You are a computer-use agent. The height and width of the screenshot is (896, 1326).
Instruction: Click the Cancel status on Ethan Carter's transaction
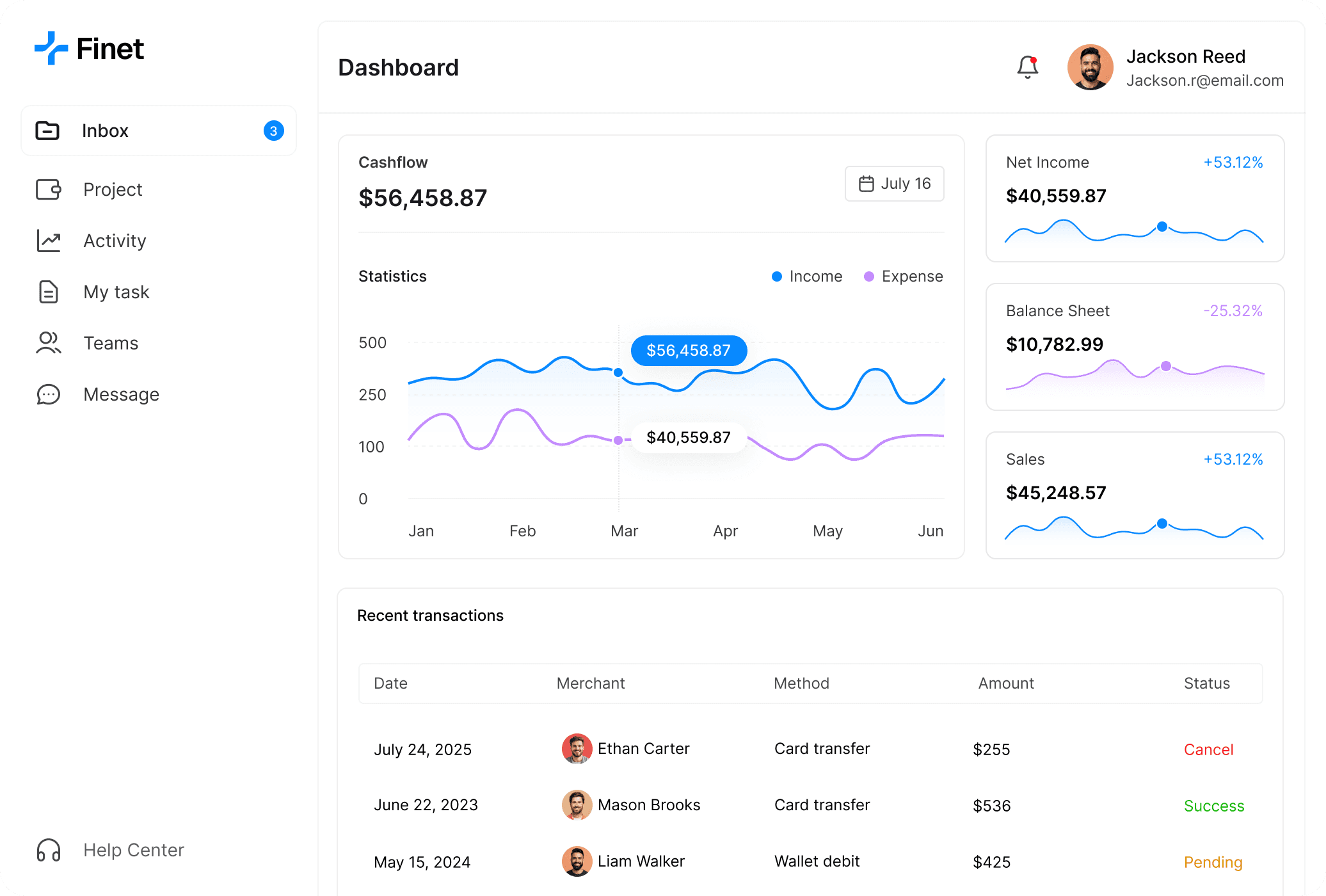tap(1208, 749)
